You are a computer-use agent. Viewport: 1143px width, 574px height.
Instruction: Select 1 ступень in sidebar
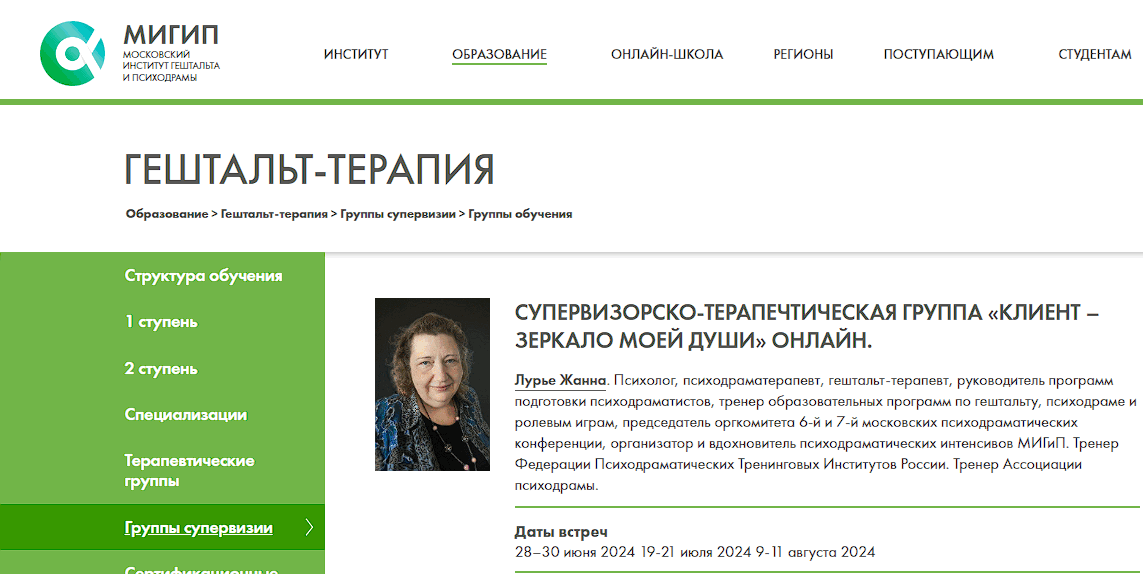tap(161, 322)
